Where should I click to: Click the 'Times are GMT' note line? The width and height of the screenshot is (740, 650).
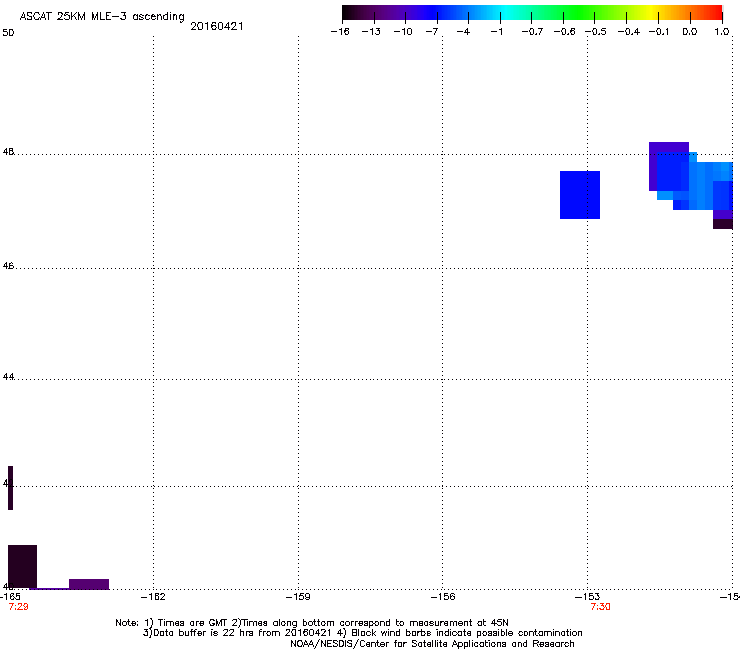(312, 623)
